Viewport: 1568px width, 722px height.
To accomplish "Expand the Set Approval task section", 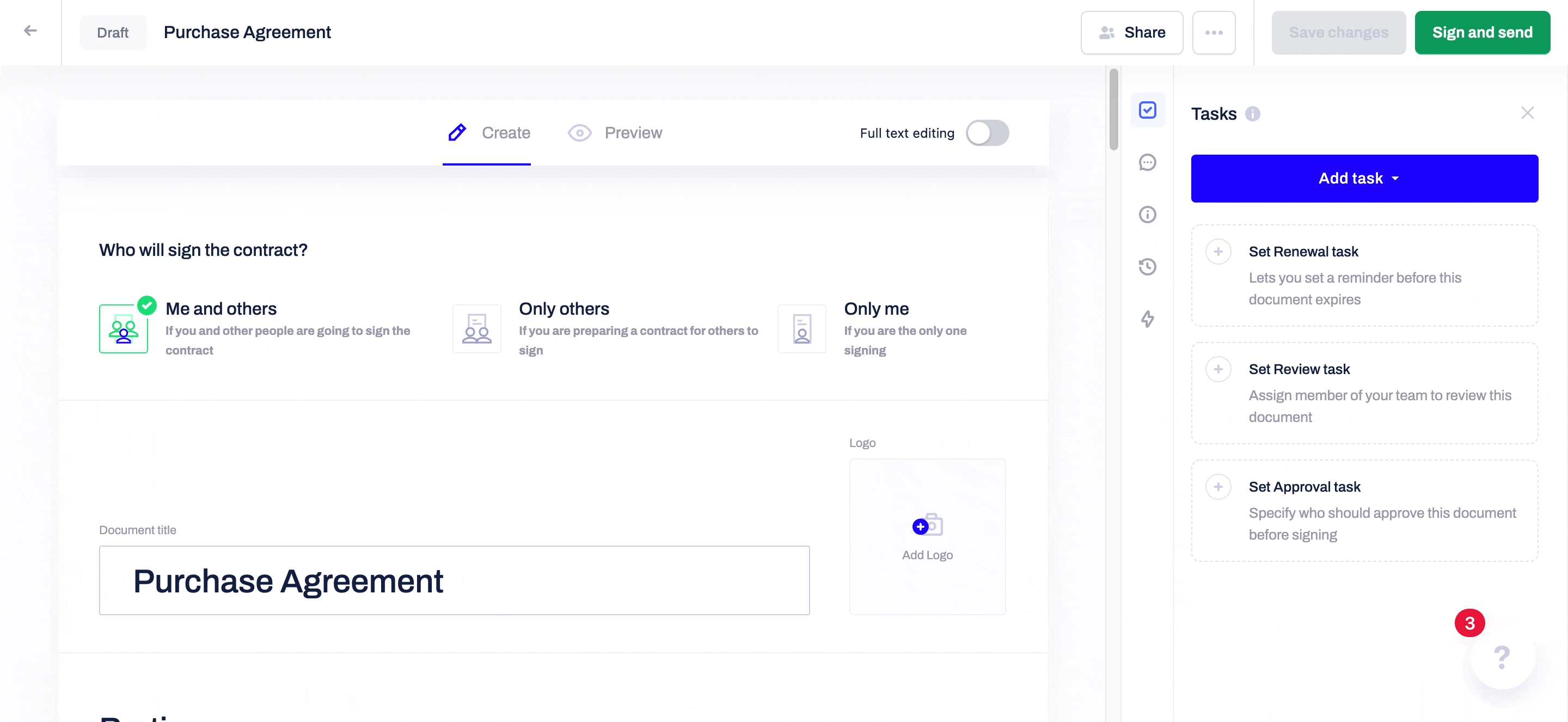I will click(x=1218, y=486).
